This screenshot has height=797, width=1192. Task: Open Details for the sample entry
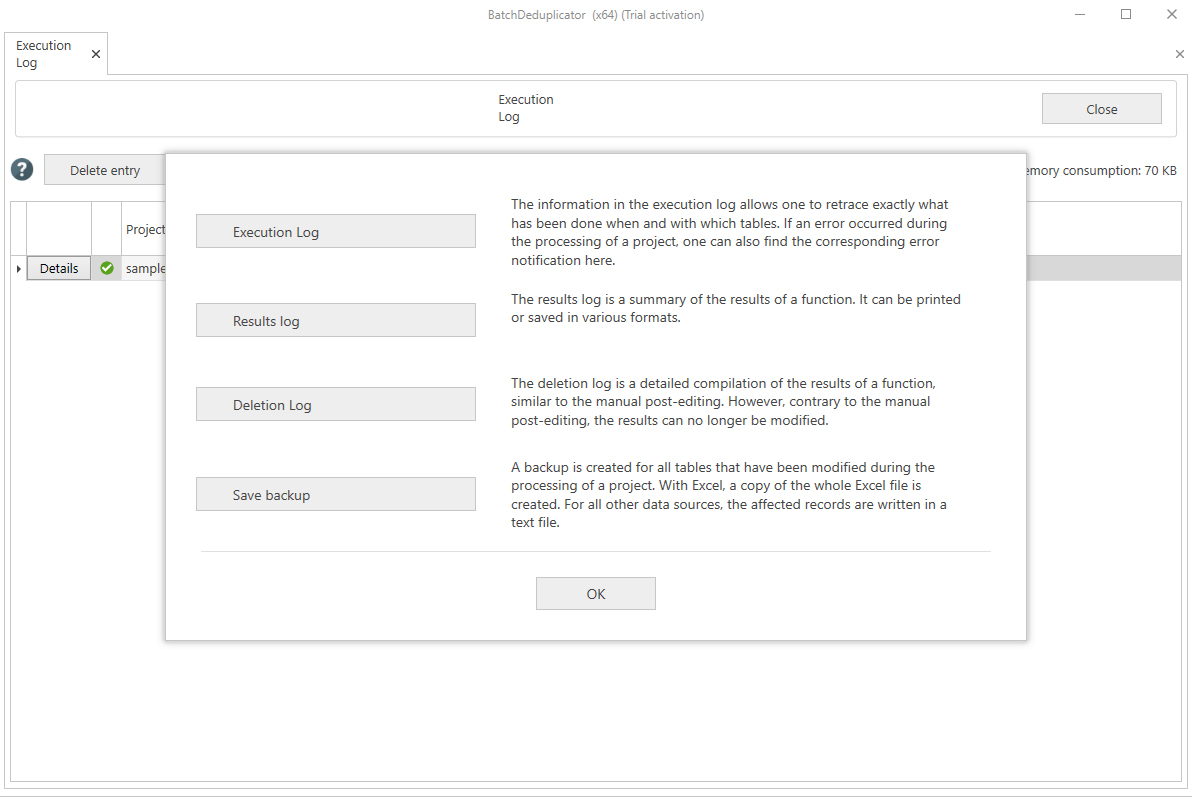pyautogui.click(x=59, y=268)
